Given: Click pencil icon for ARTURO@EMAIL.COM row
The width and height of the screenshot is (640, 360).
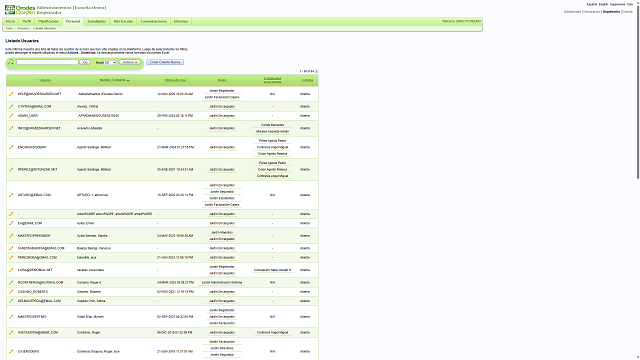Looking at the screenshot, I should [x=11, y=195].
